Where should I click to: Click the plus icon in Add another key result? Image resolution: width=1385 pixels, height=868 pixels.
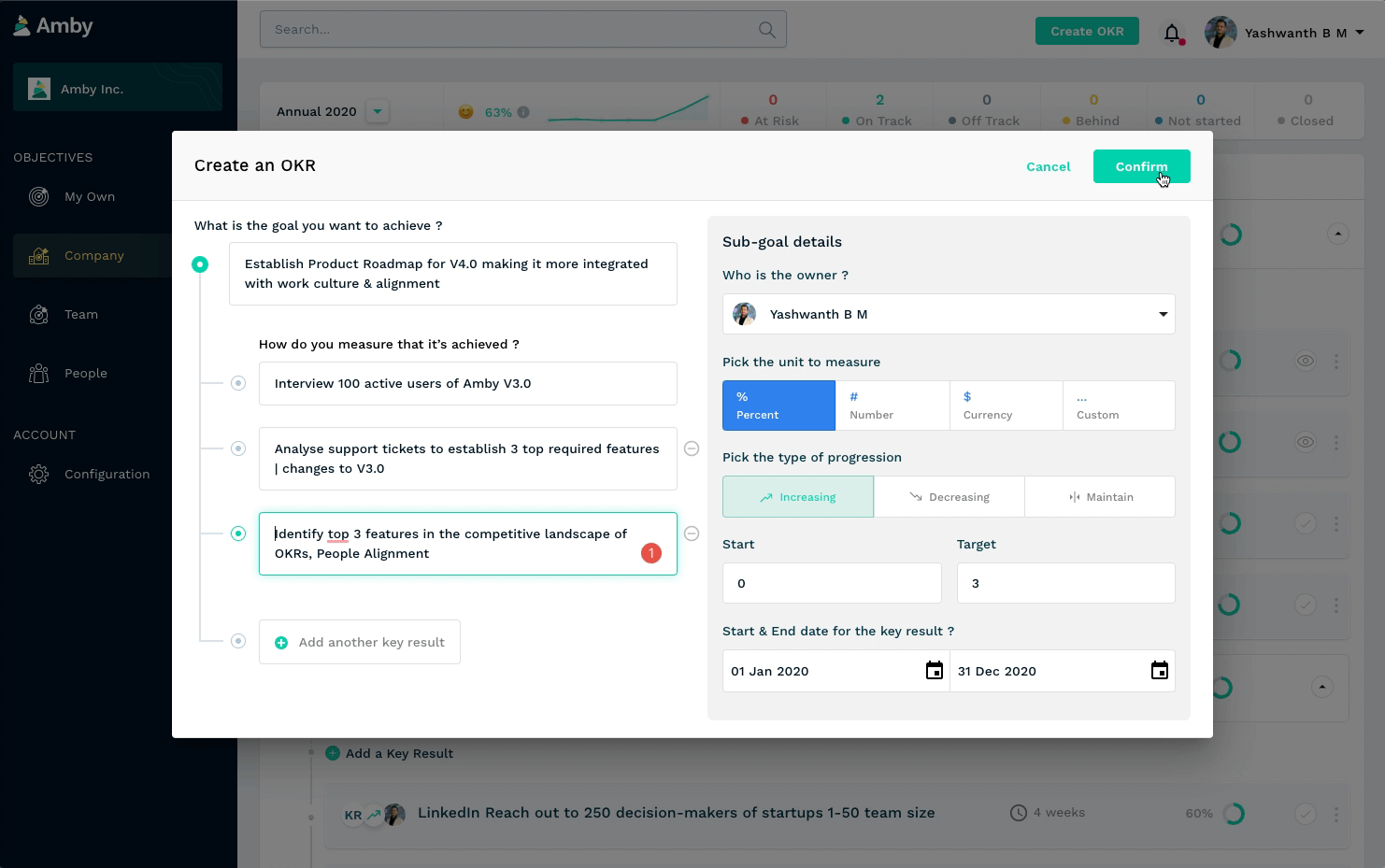point(281,643)
